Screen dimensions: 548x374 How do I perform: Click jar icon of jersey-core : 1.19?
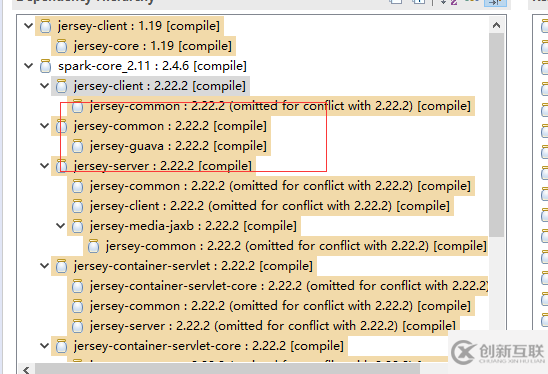pyautogui.click(x=62, y=46)
